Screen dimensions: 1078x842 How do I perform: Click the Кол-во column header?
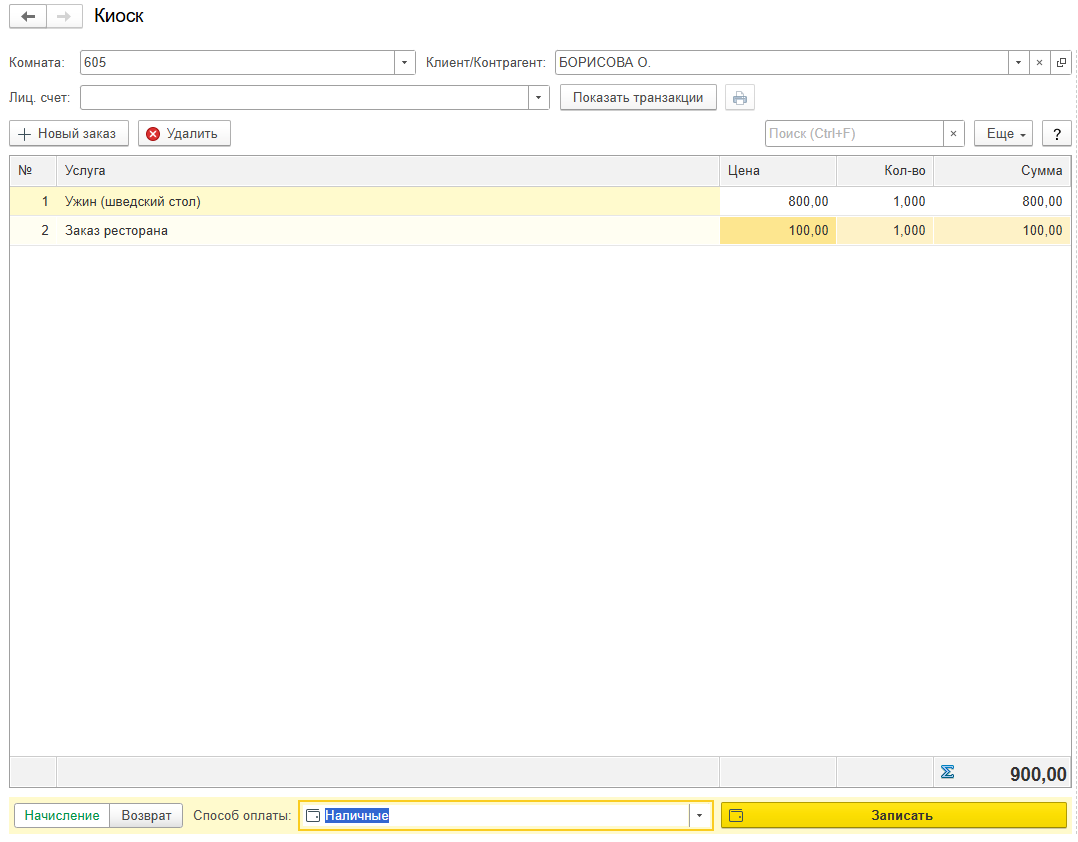coord(886,170)
